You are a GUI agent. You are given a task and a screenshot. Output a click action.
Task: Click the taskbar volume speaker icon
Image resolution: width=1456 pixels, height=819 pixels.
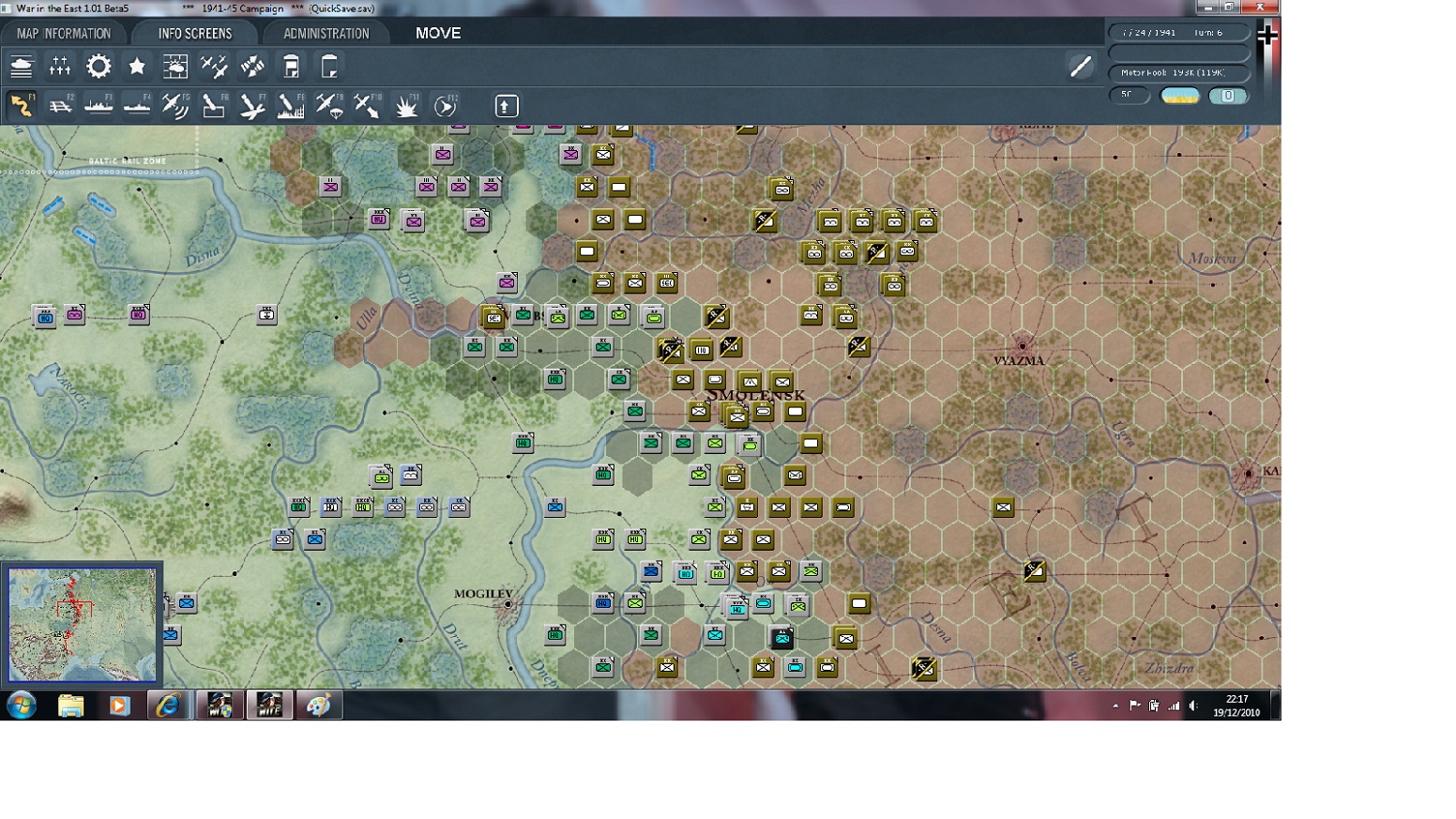tap(1193, 705)
